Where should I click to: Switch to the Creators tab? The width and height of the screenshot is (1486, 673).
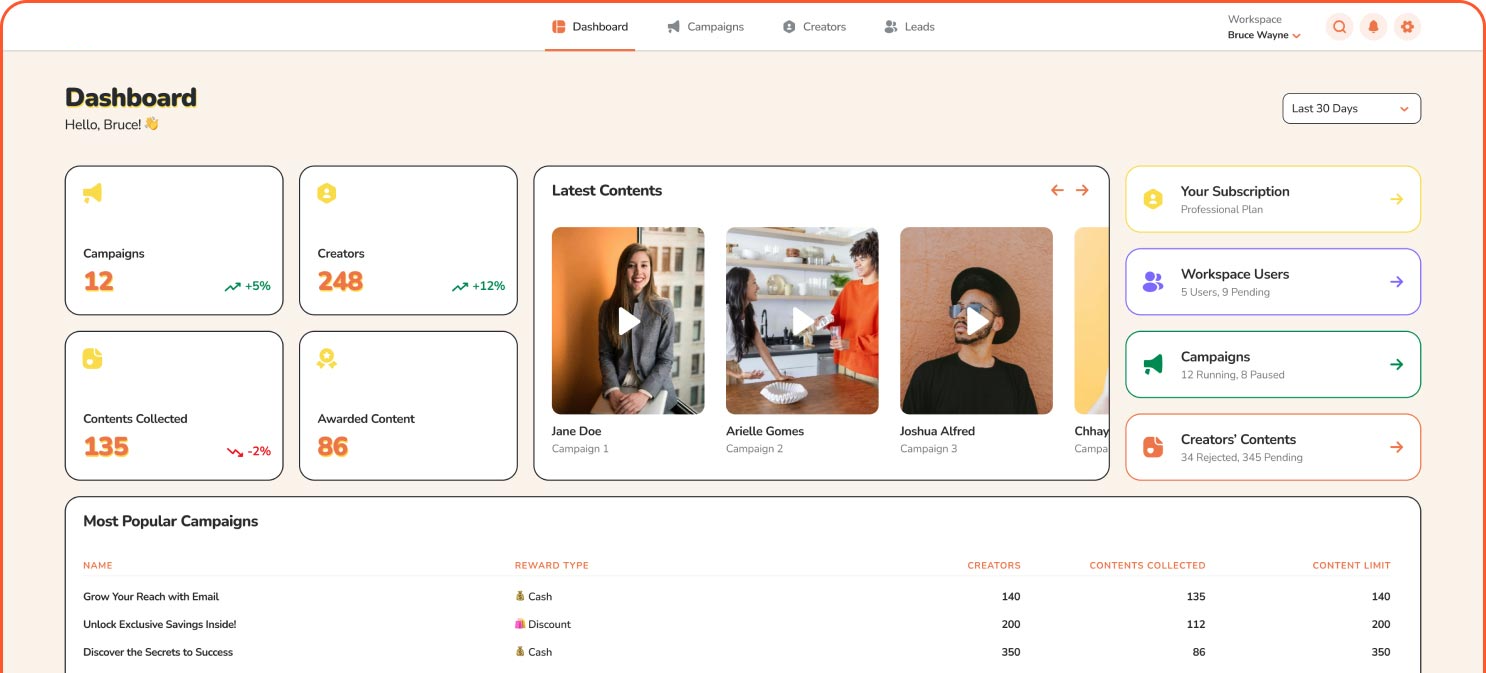[x=814, y=27]
